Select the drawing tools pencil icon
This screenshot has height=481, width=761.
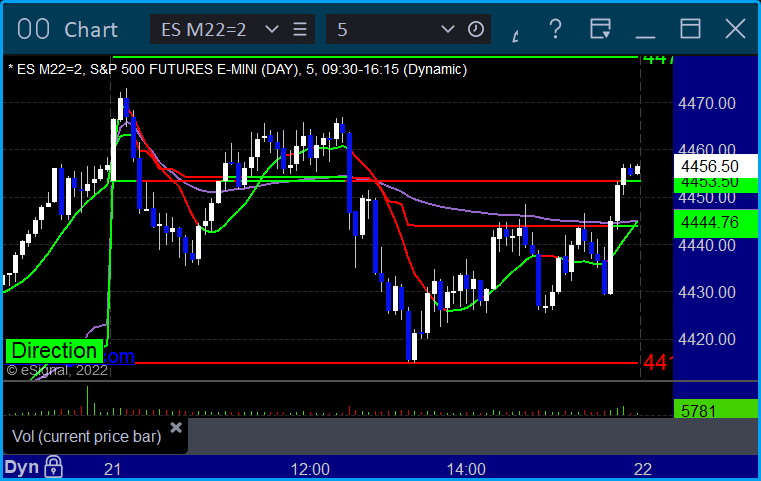pos(516,35)
